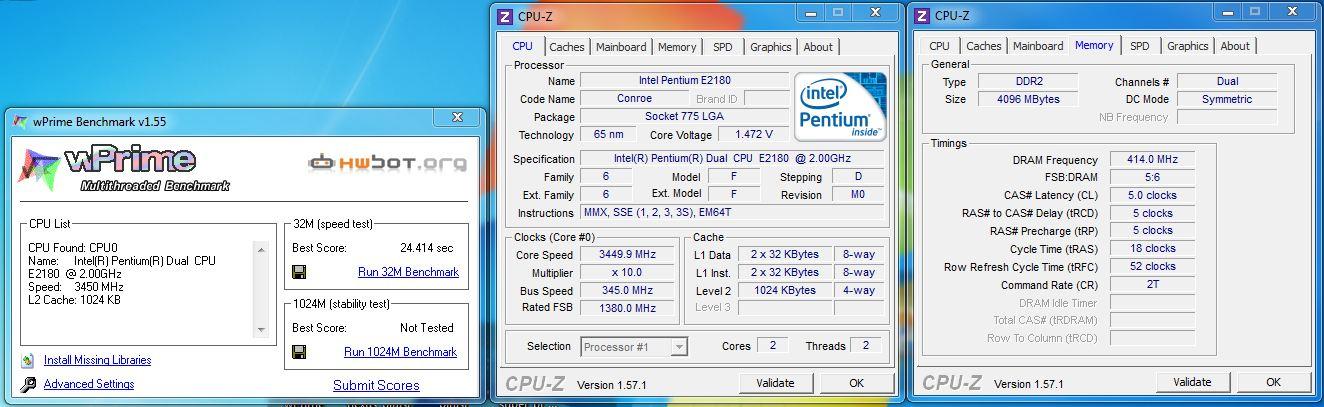Click the floppy disk icon beside Run 32M Benchmark
This screenshot has width=1324, height=407.
point(299,272)
